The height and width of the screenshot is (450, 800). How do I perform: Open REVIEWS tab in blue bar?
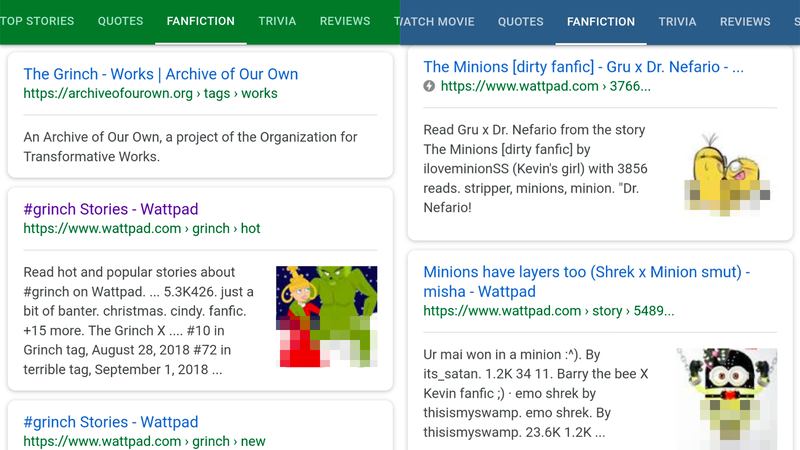point(745,22)
